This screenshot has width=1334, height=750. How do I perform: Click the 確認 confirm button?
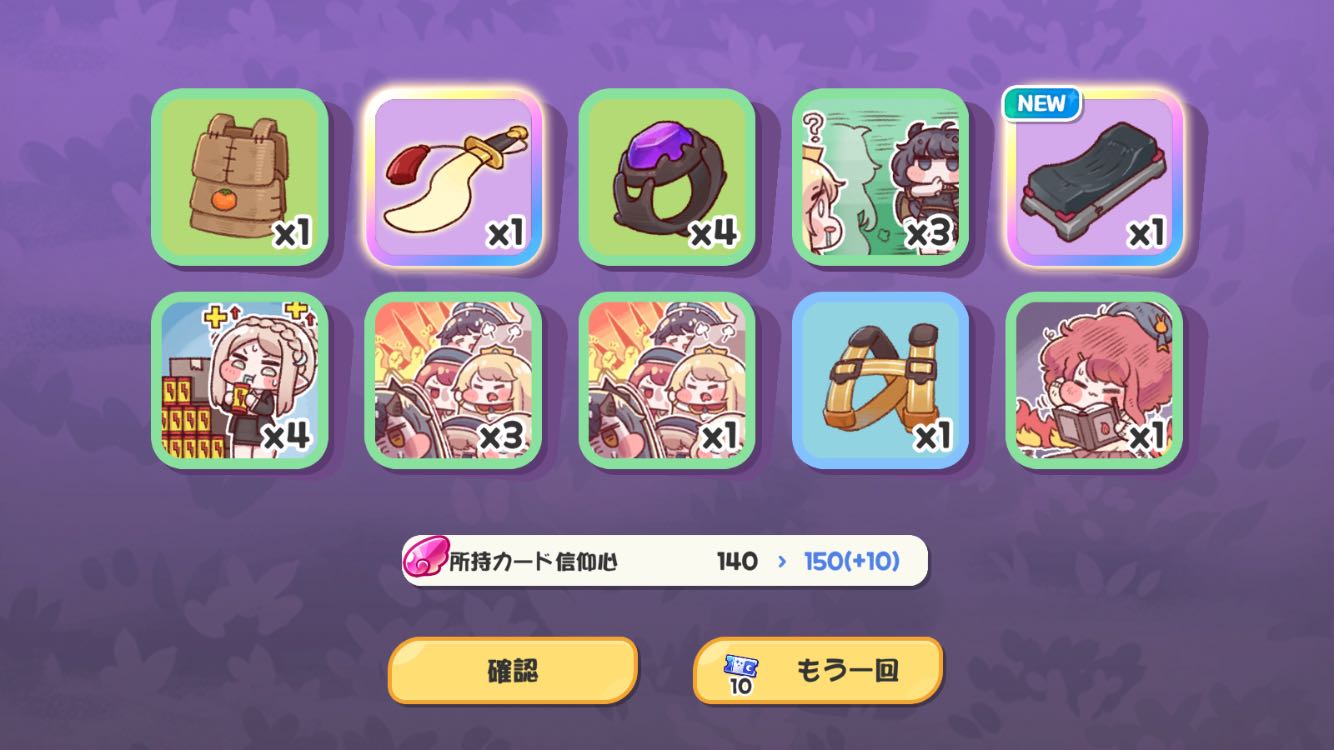pyautogui.click(x=513, y=670)
